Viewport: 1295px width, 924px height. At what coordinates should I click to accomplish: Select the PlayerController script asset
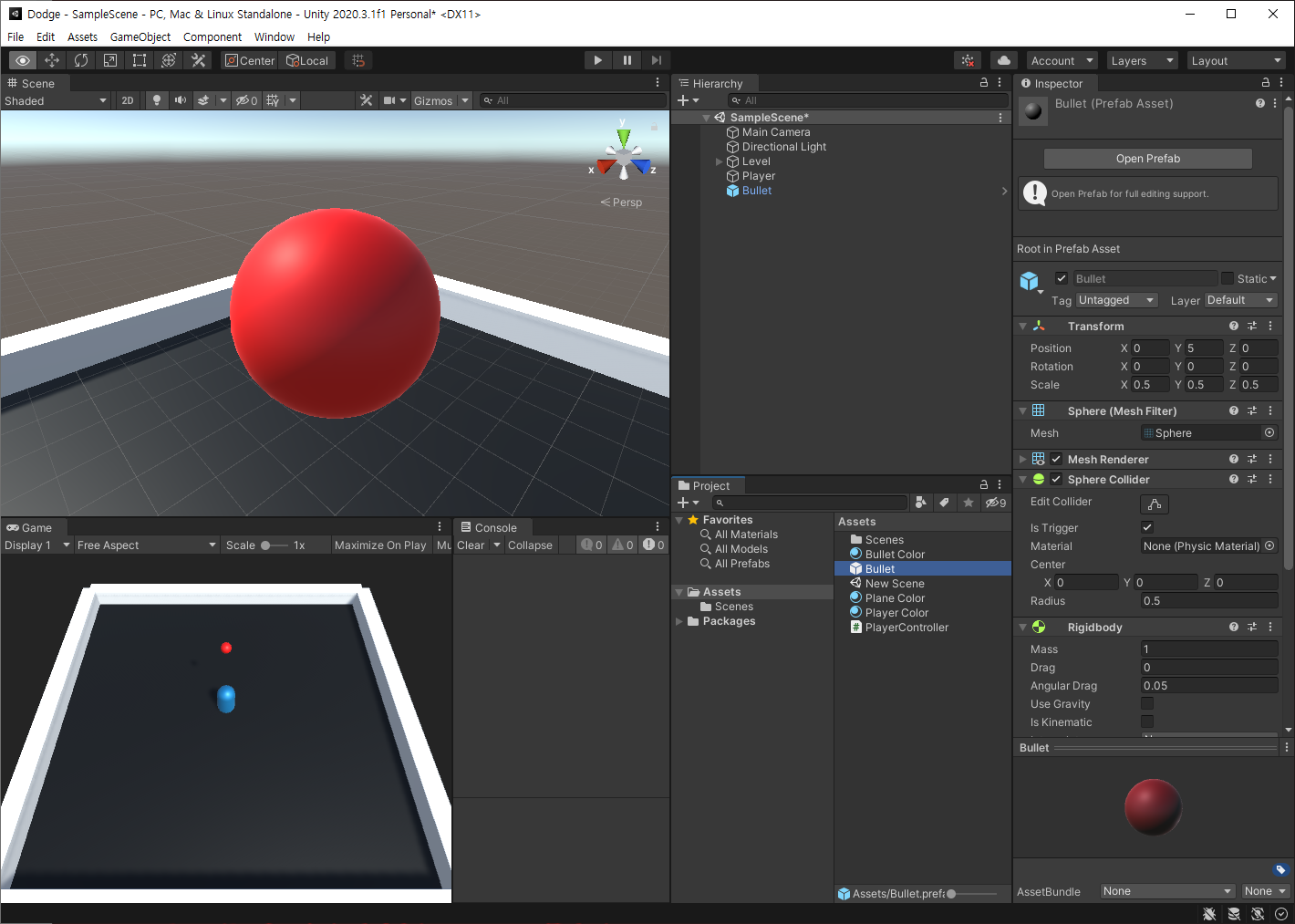click(x=906, y=628)
